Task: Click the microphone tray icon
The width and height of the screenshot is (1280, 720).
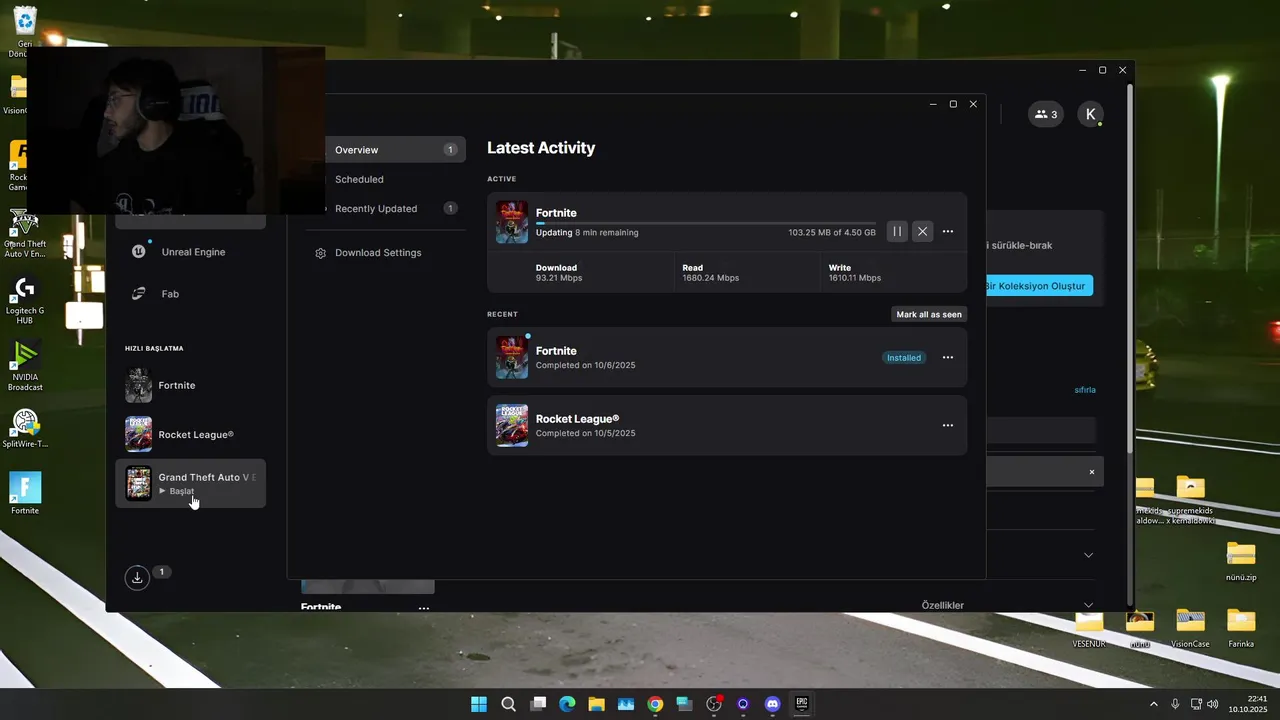Action: pos(1175,704)
